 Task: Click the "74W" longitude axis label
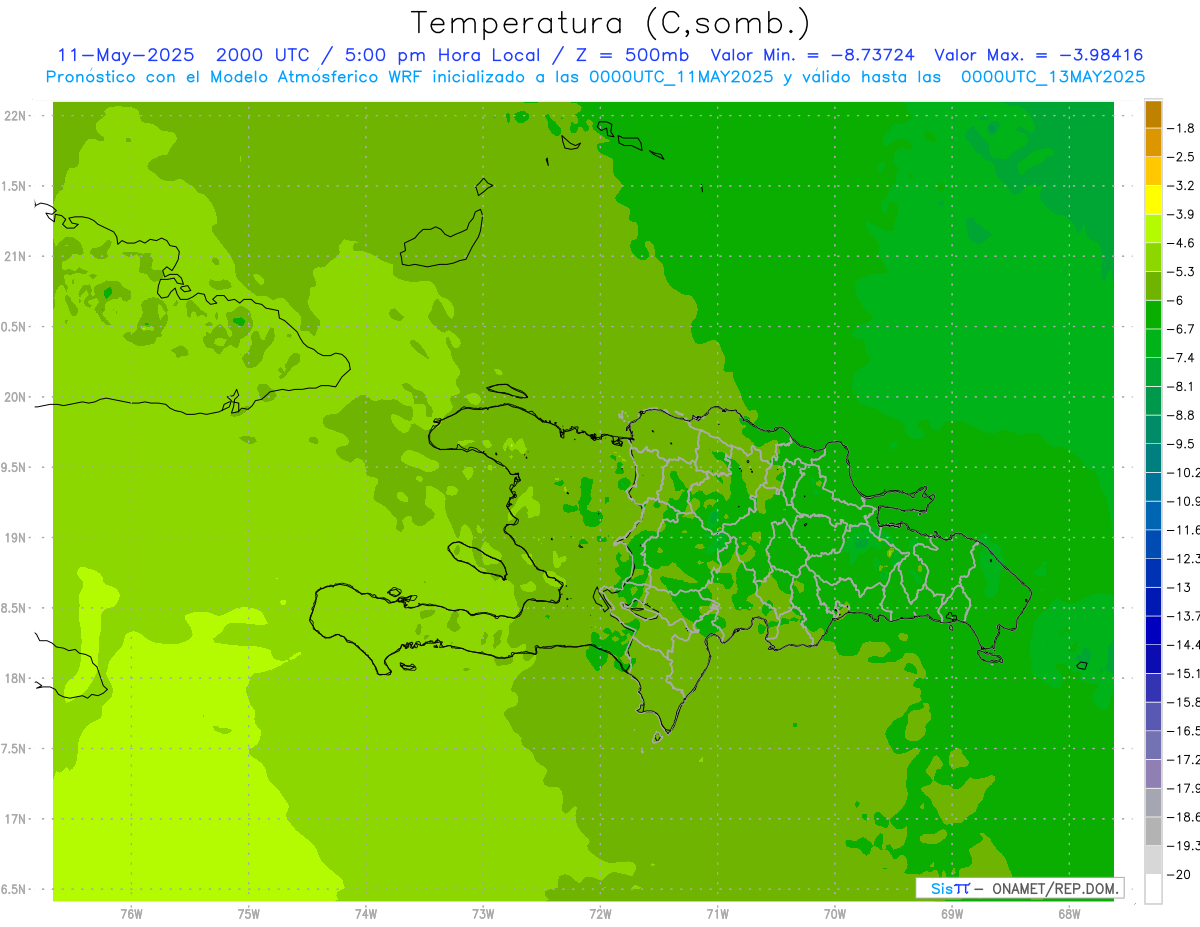pyautogui.click(x=365, y=914)
